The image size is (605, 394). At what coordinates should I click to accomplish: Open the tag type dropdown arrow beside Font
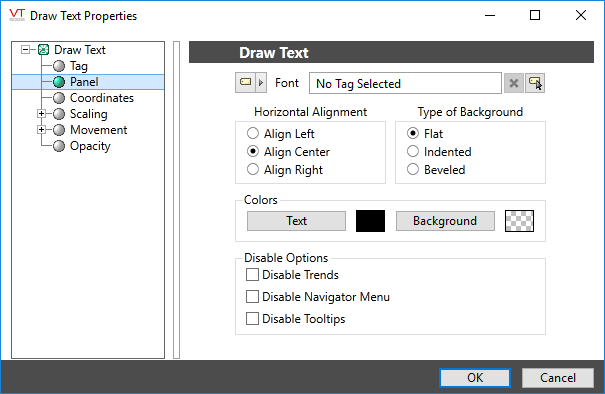261,83
